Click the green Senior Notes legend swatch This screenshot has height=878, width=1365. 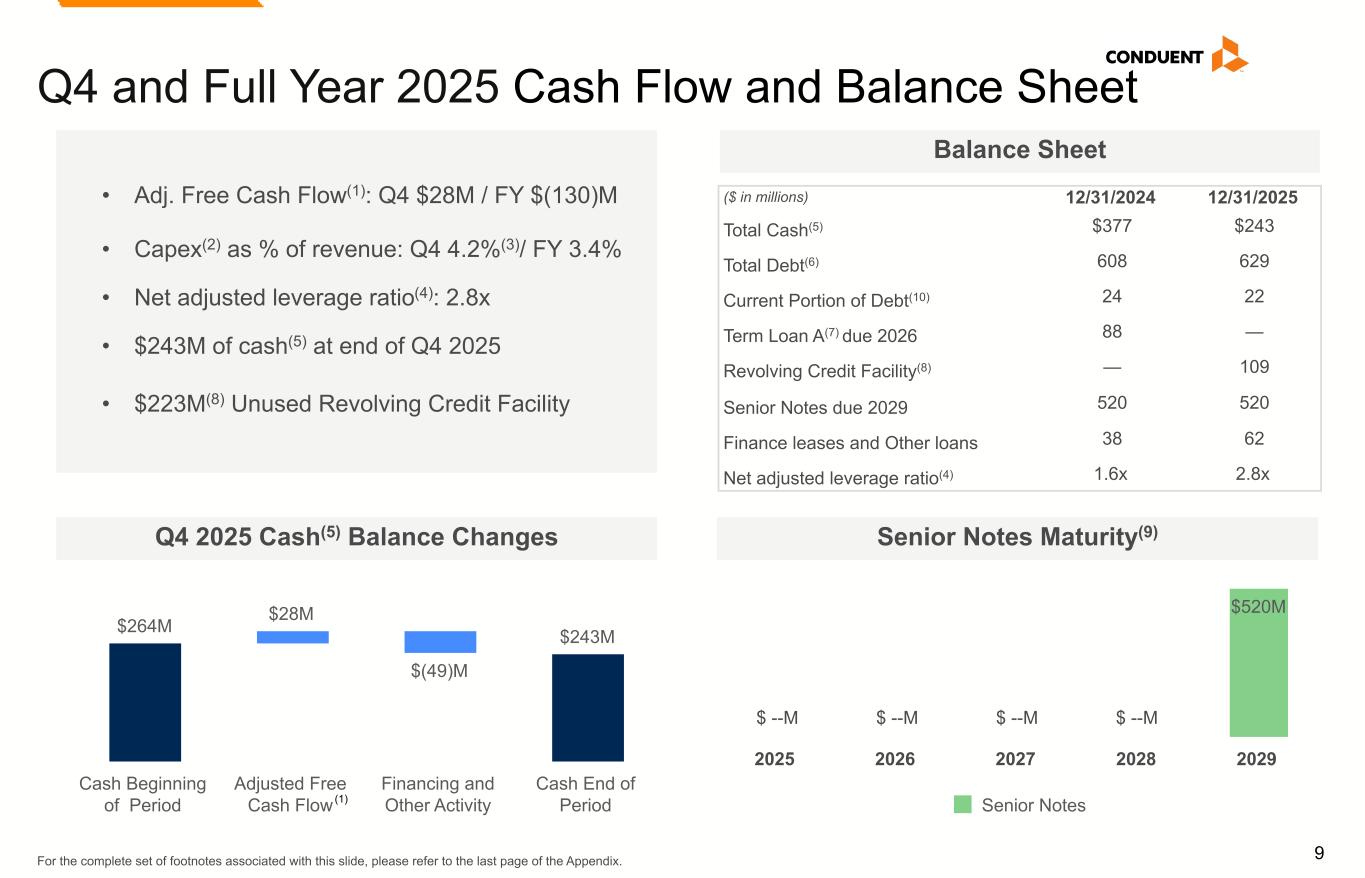pyautogui.click(x=962, y=805)
